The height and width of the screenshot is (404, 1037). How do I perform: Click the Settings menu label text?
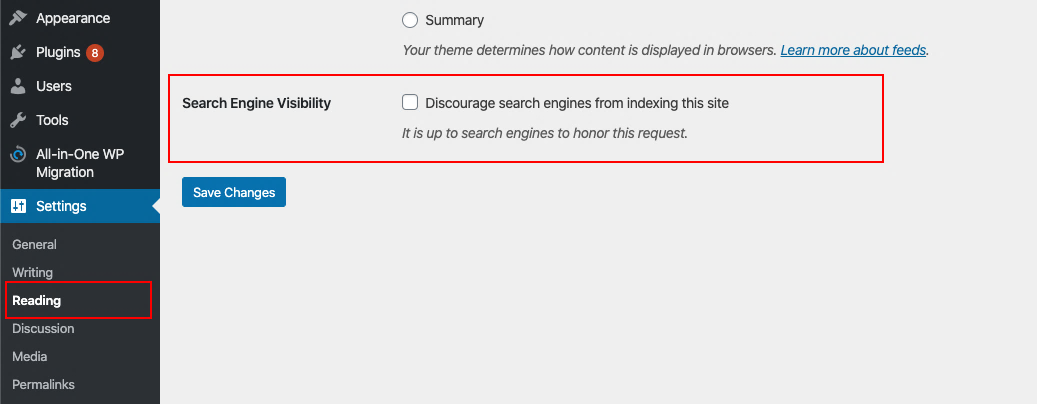pos(62,206)
